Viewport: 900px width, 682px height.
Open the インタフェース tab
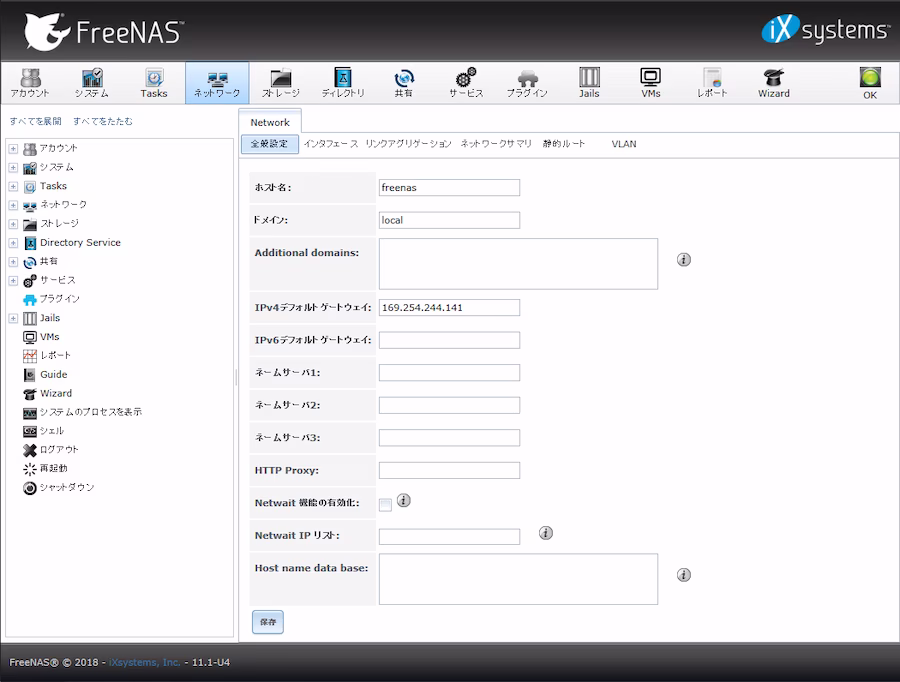[331, 144]
